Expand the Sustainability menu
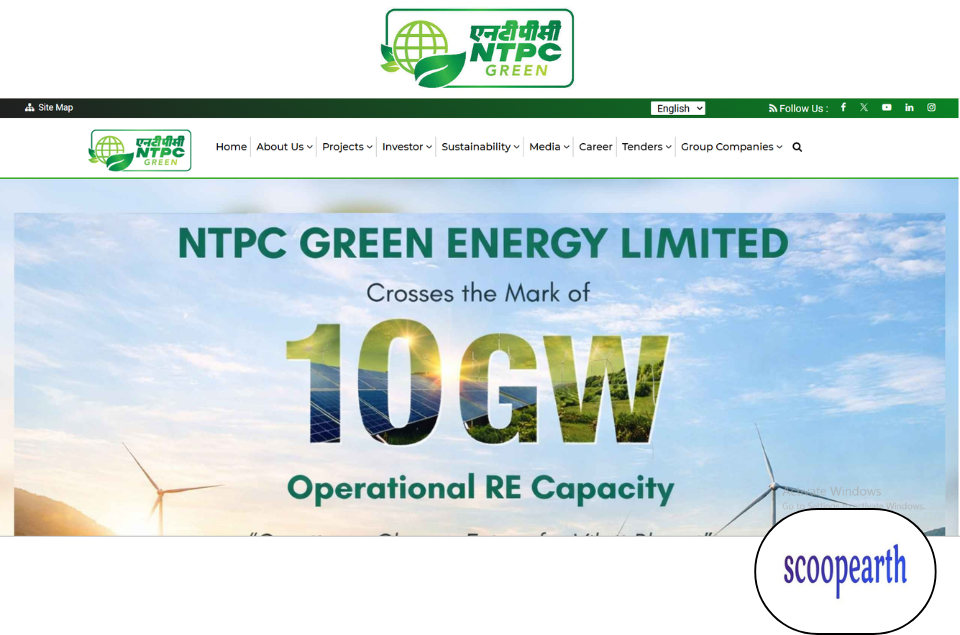The height and width of the screenshot is (635, 960). click(x=480, y=147)
